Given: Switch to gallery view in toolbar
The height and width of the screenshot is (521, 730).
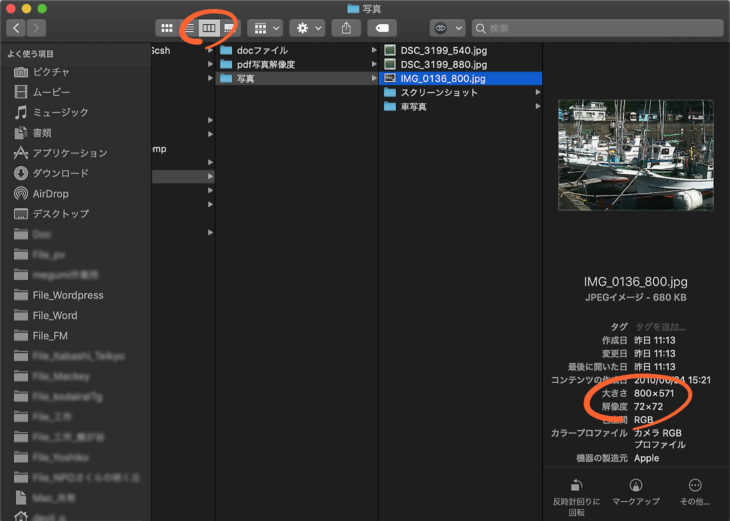Looking at the screenshot, I should [x=230, y=28].
